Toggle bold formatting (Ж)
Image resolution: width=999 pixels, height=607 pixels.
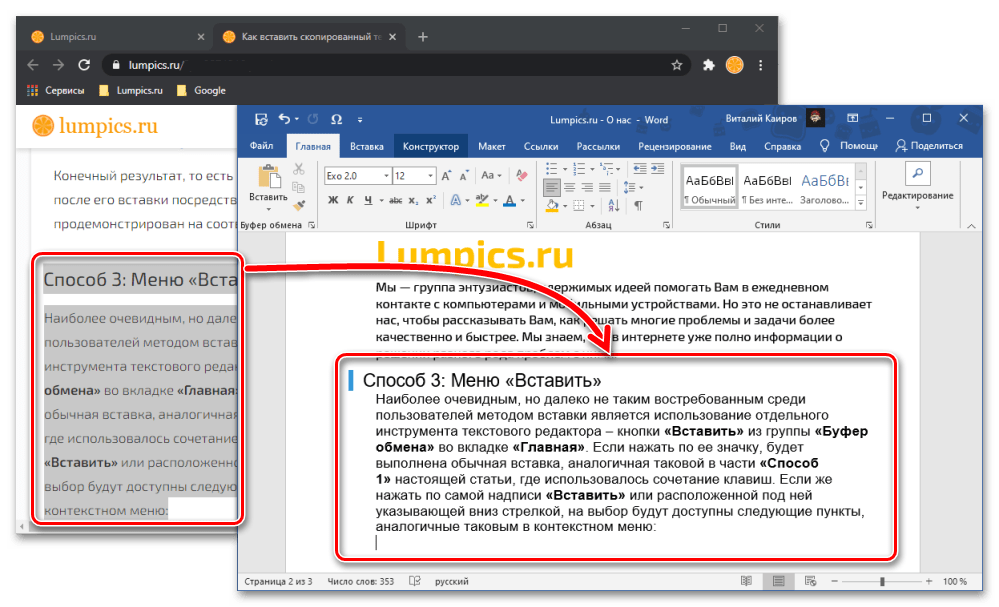[x=333, y=200]
